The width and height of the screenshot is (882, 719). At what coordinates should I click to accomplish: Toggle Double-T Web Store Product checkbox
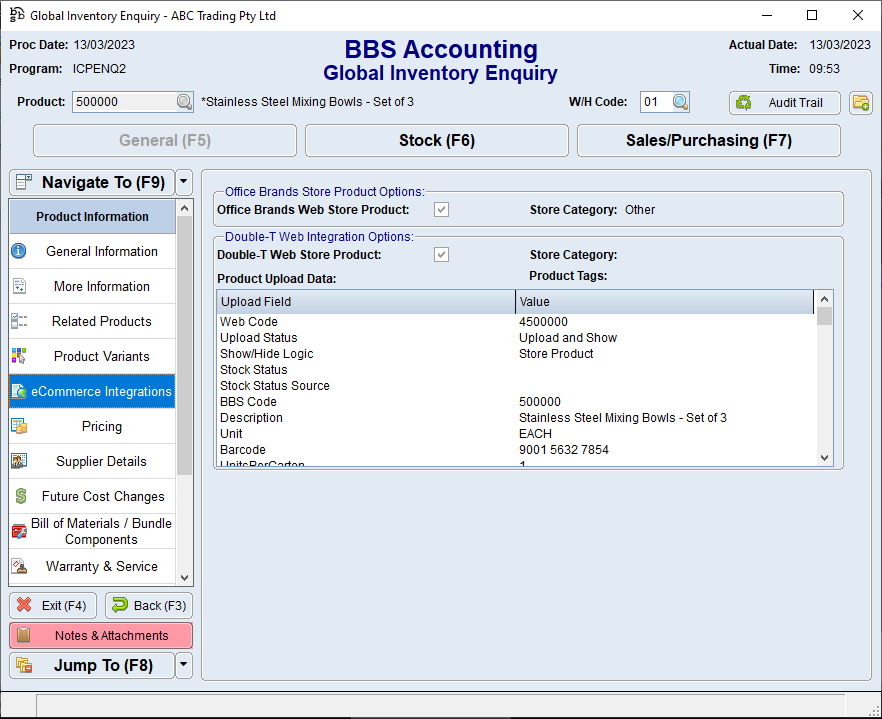(x=441, y=255)
